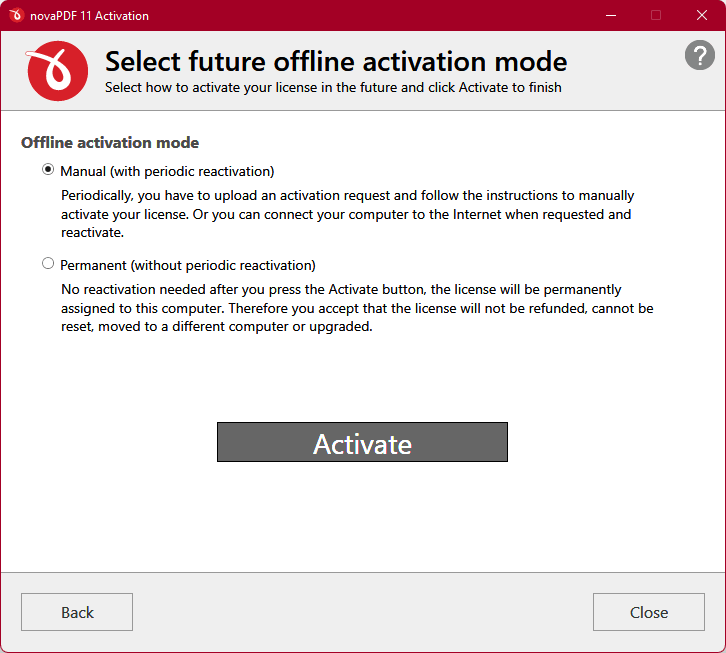Image resolution: width=726 pixels, height=653 pixels.
Task: Go to previous step with Back
Action: (77, 612)
